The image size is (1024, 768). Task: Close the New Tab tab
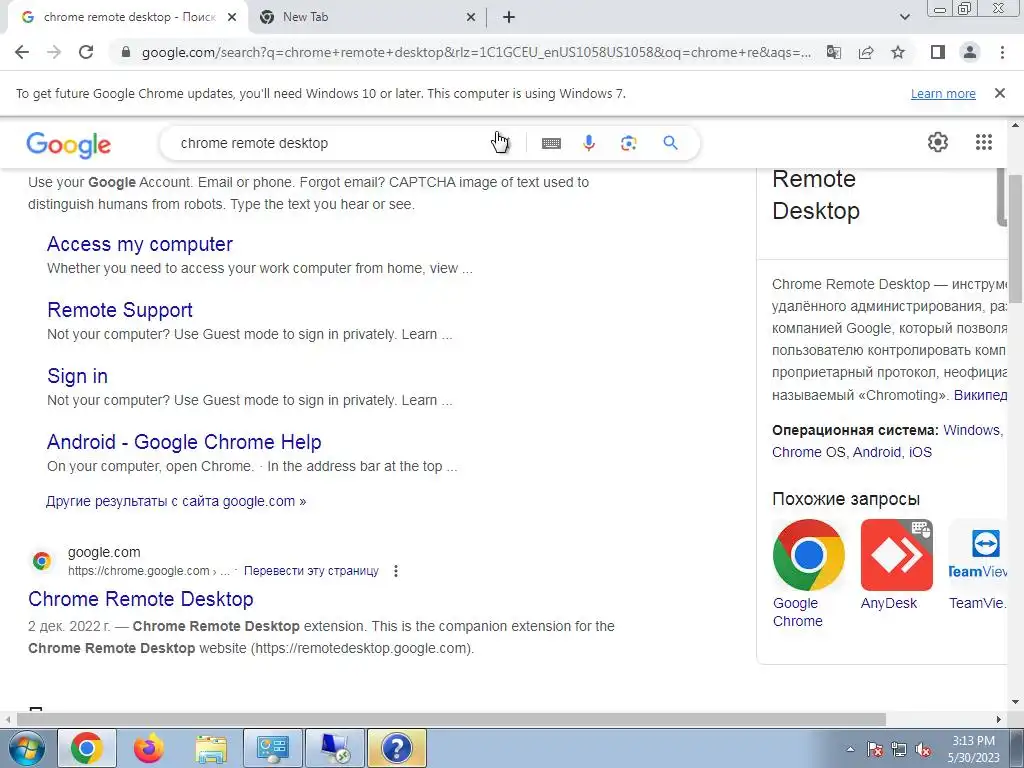[471, 17]
